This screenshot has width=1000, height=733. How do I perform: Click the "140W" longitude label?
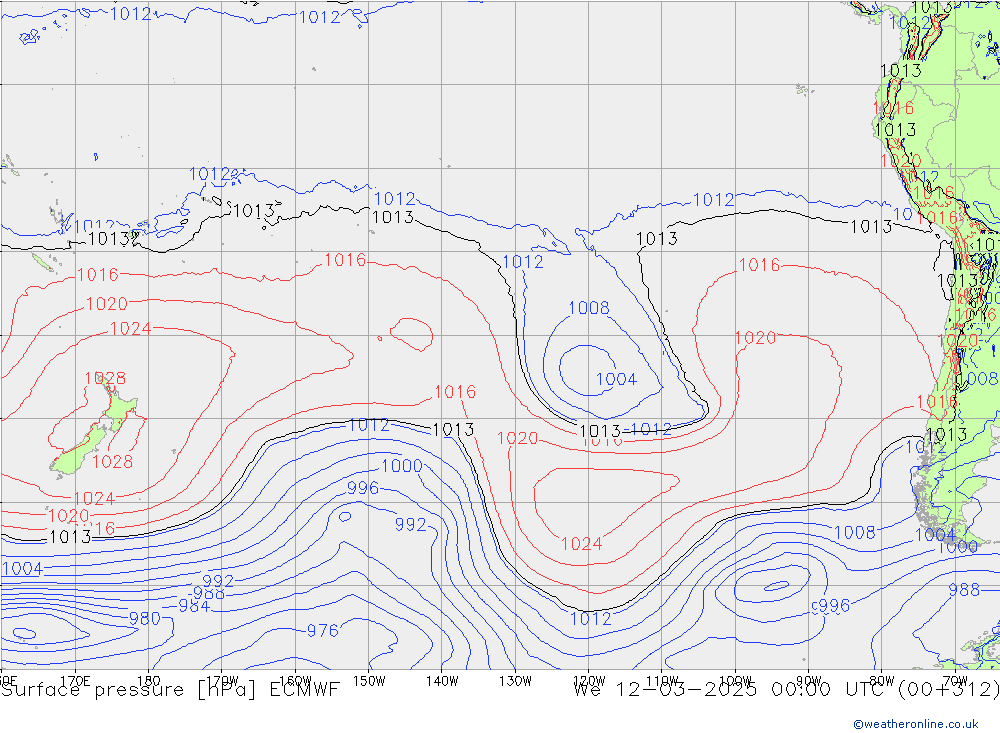coord(442,681)
